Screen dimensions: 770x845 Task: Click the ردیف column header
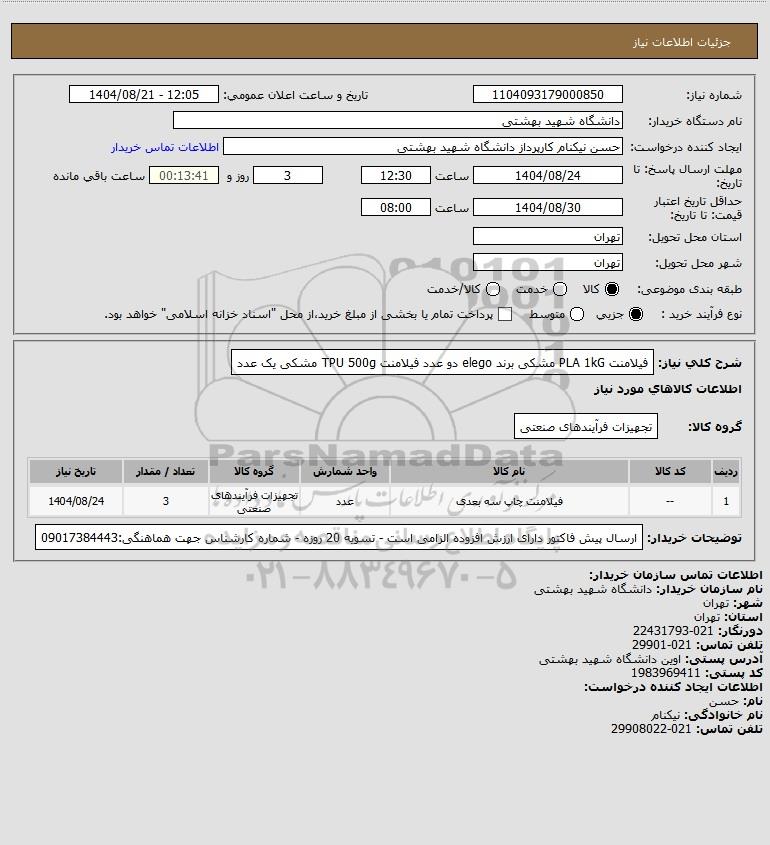(726, 471)
